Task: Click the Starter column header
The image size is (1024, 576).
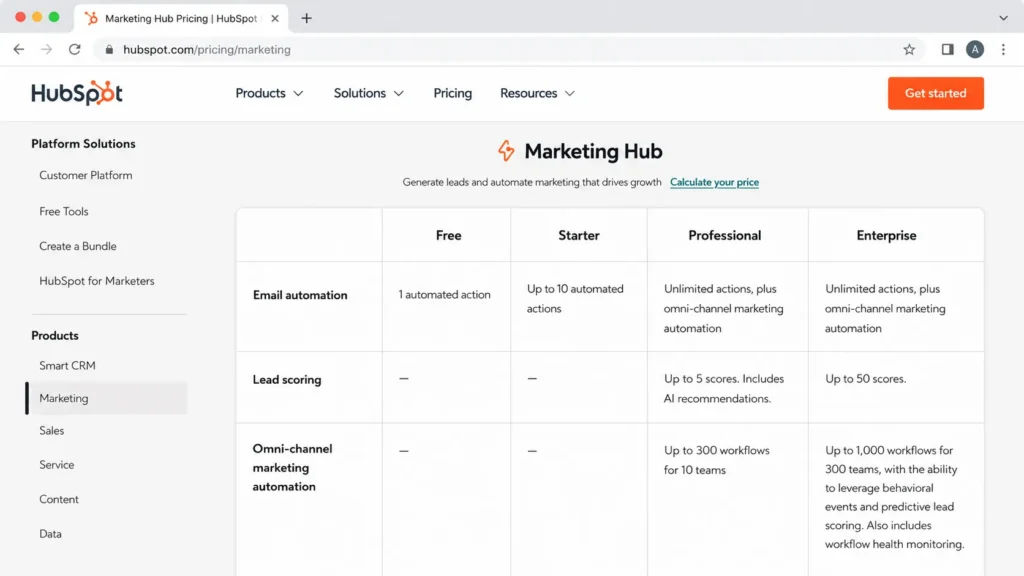Action: (579, 235)
